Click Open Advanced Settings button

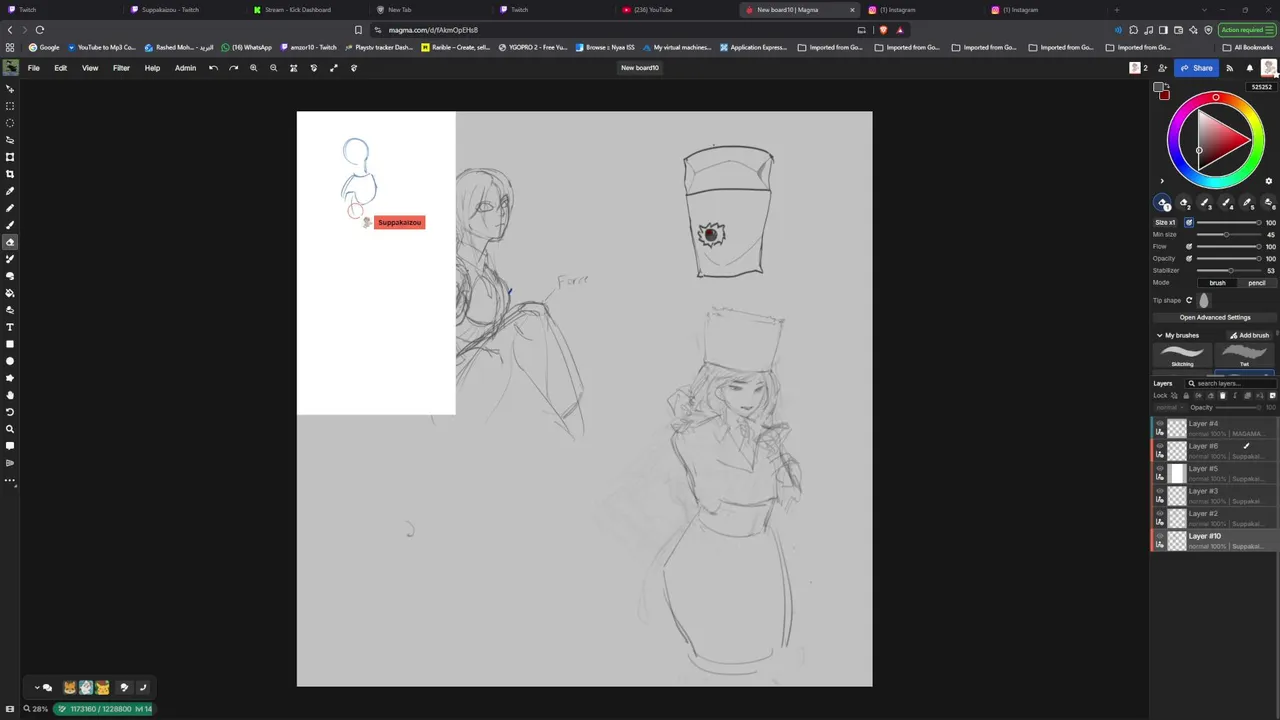point(1215,317)
